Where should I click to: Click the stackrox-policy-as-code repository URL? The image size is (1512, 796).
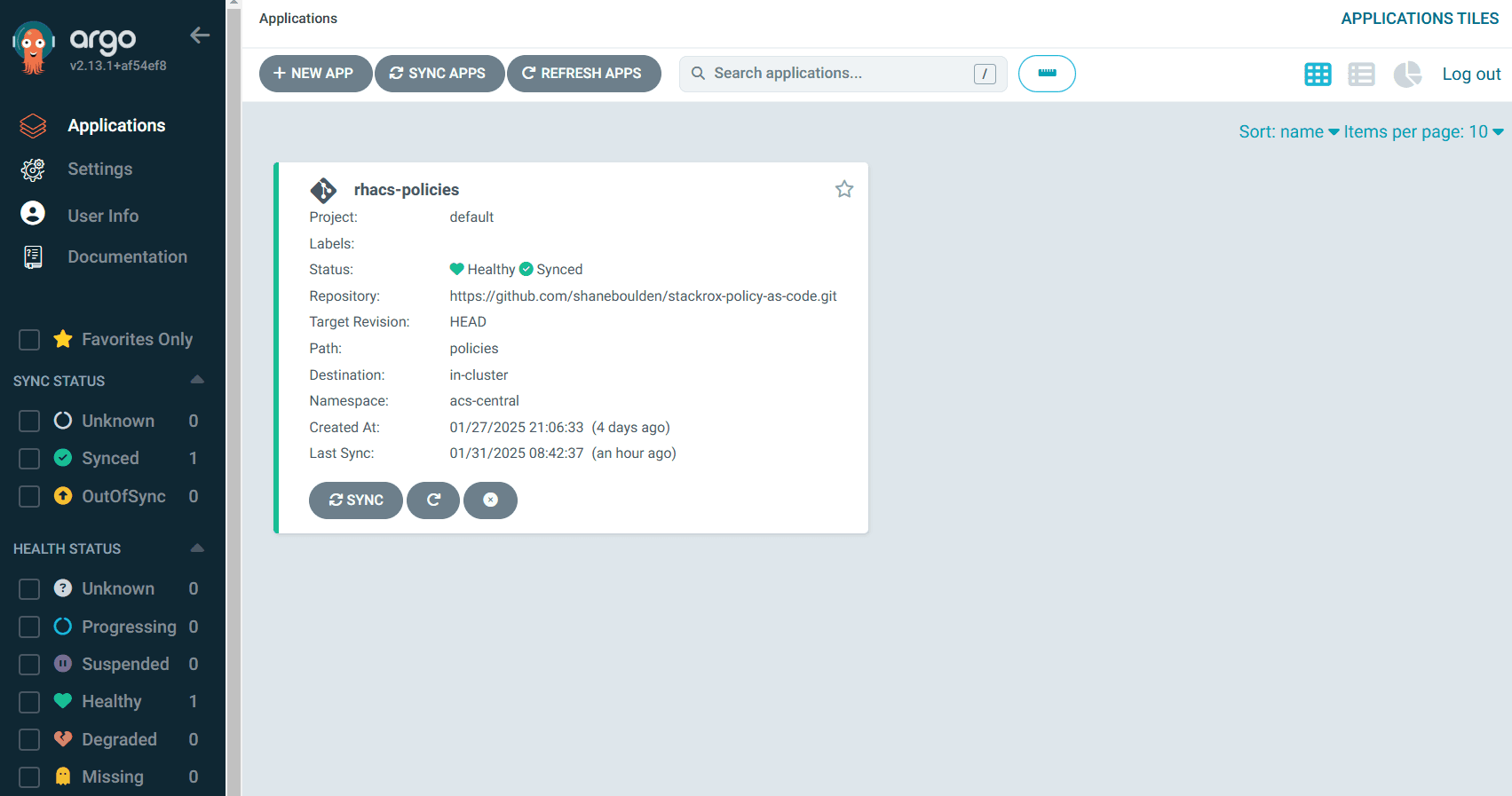pos(643,296)
